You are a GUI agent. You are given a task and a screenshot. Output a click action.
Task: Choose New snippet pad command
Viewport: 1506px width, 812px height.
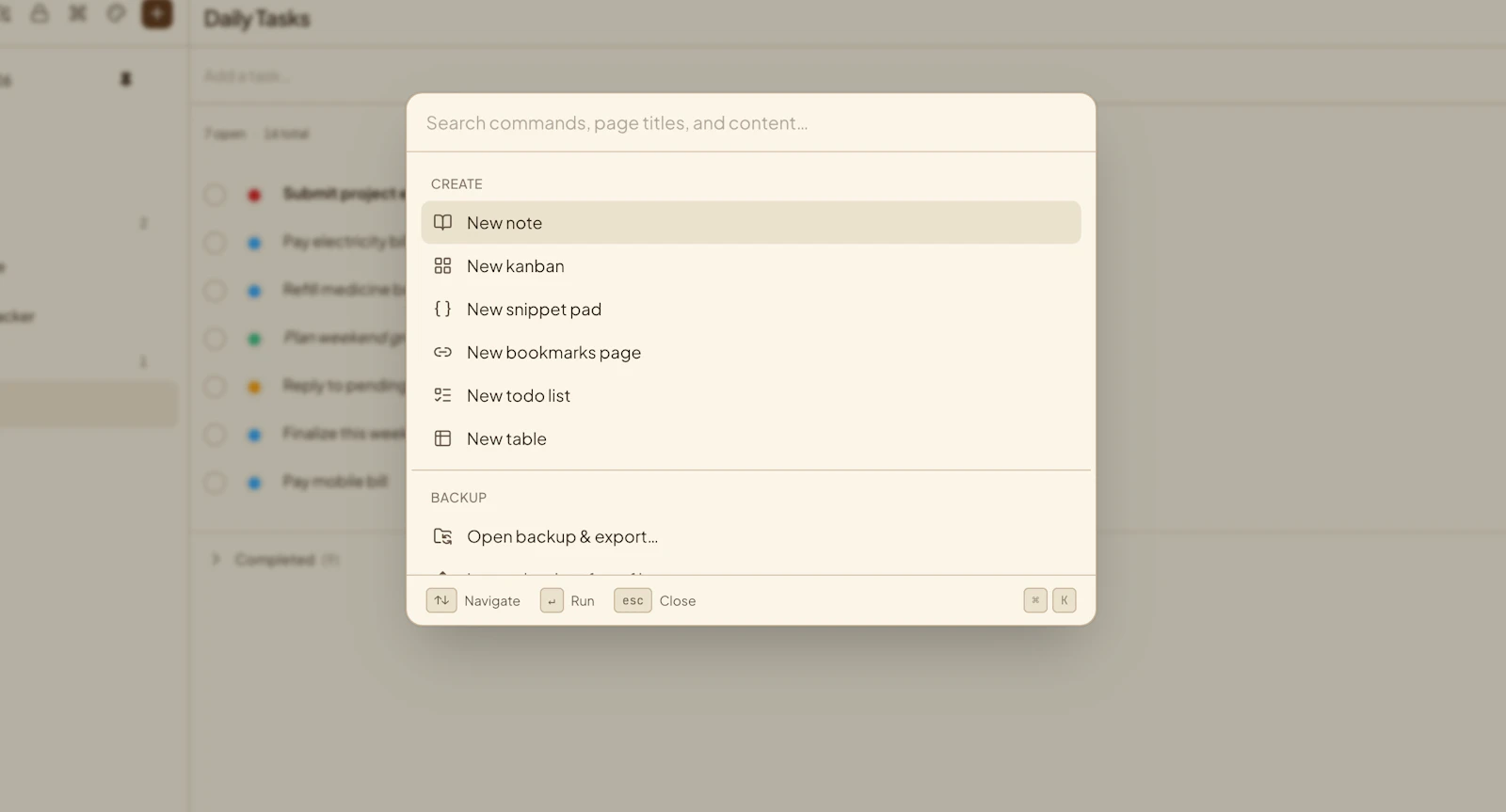[750, 310]
